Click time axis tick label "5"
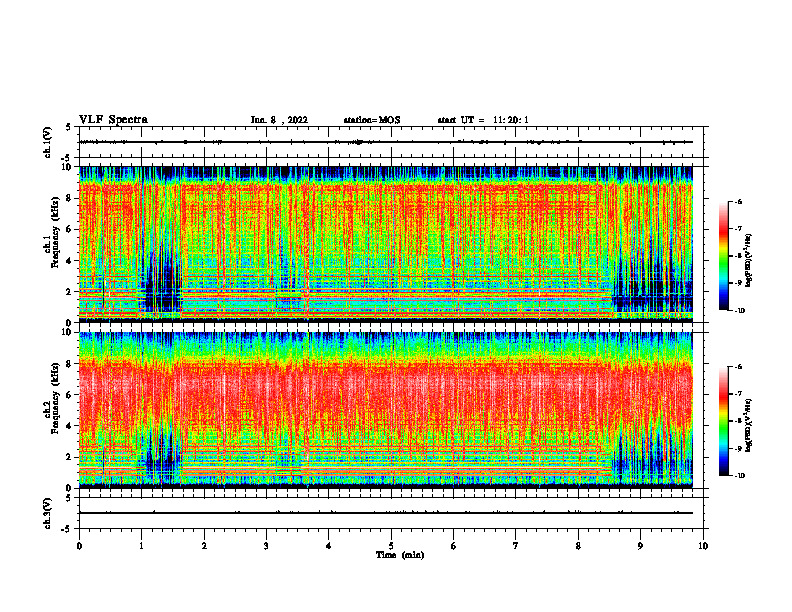The image size is (792, 612). point(391,546)
